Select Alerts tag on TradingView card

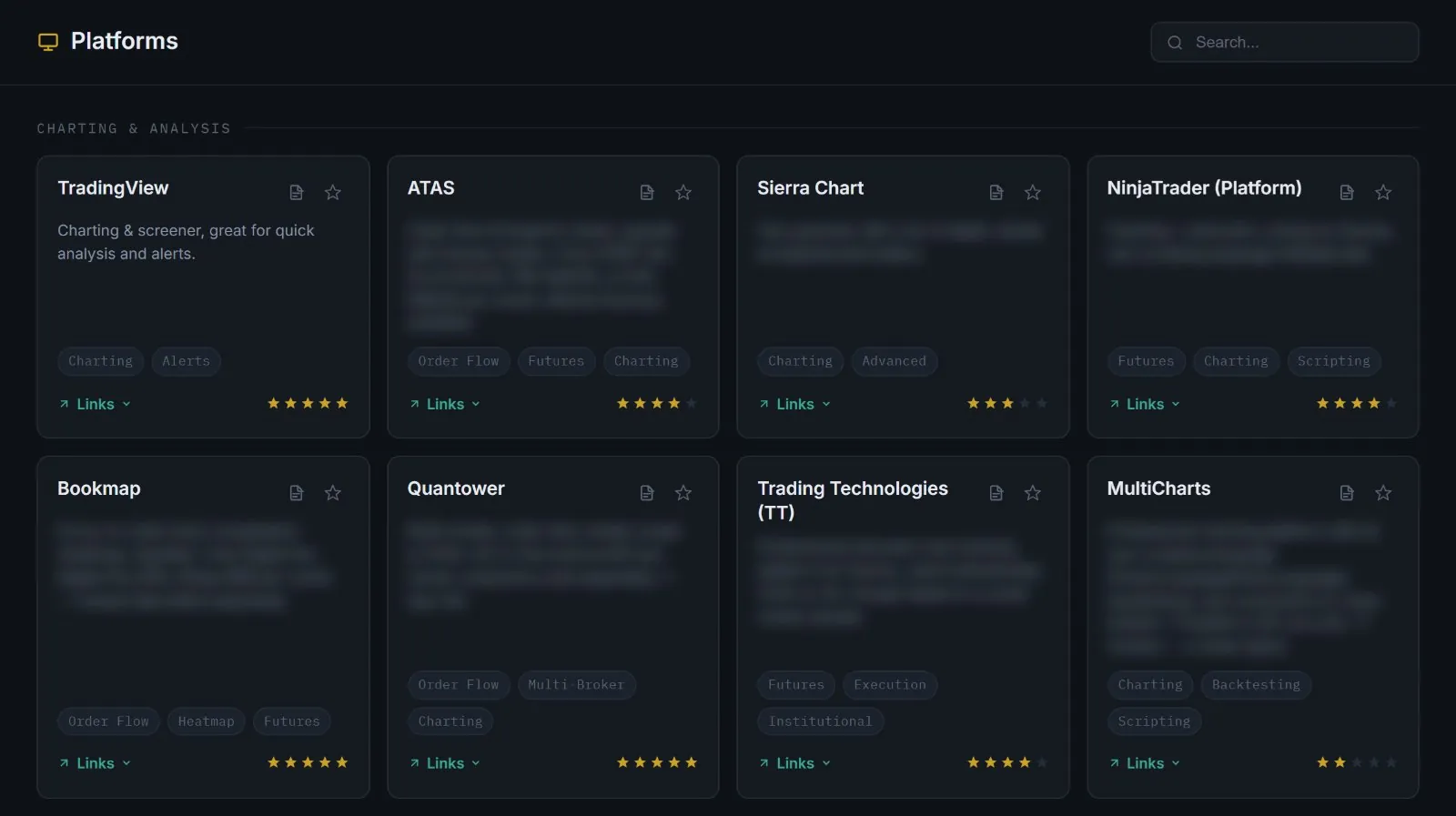point(186,361)
